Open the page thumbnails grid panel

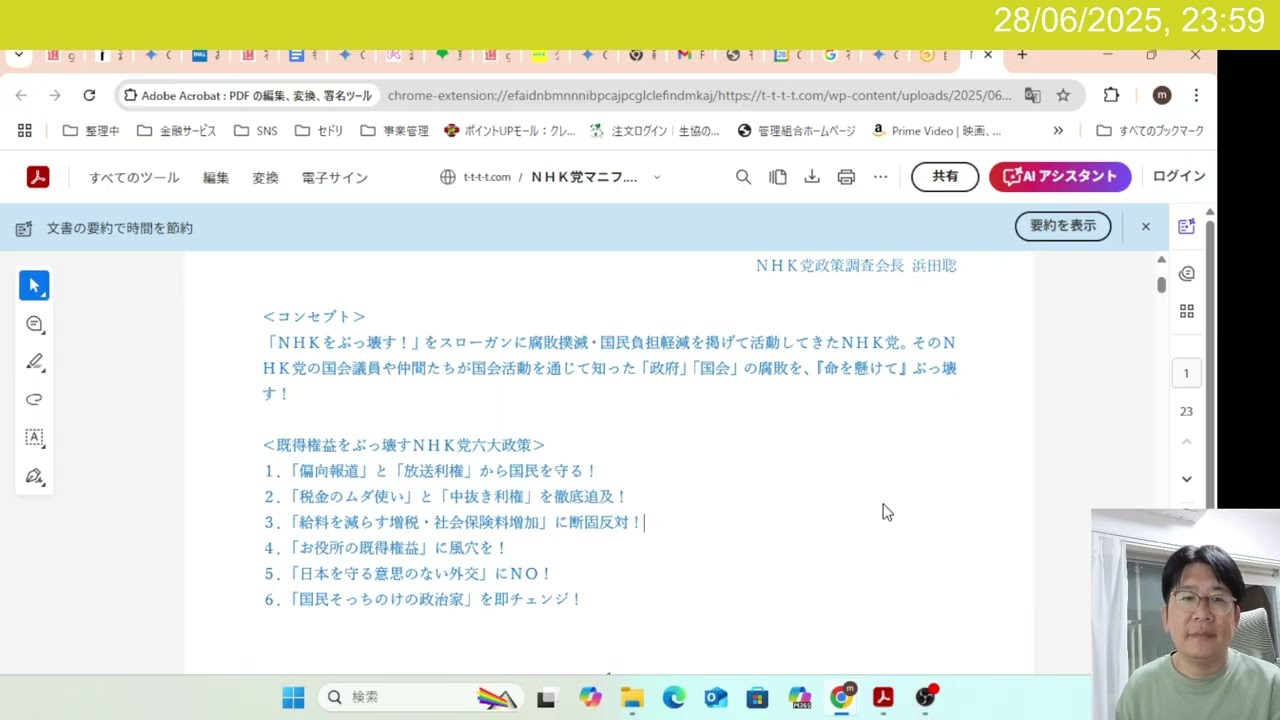click(1187, 311)
